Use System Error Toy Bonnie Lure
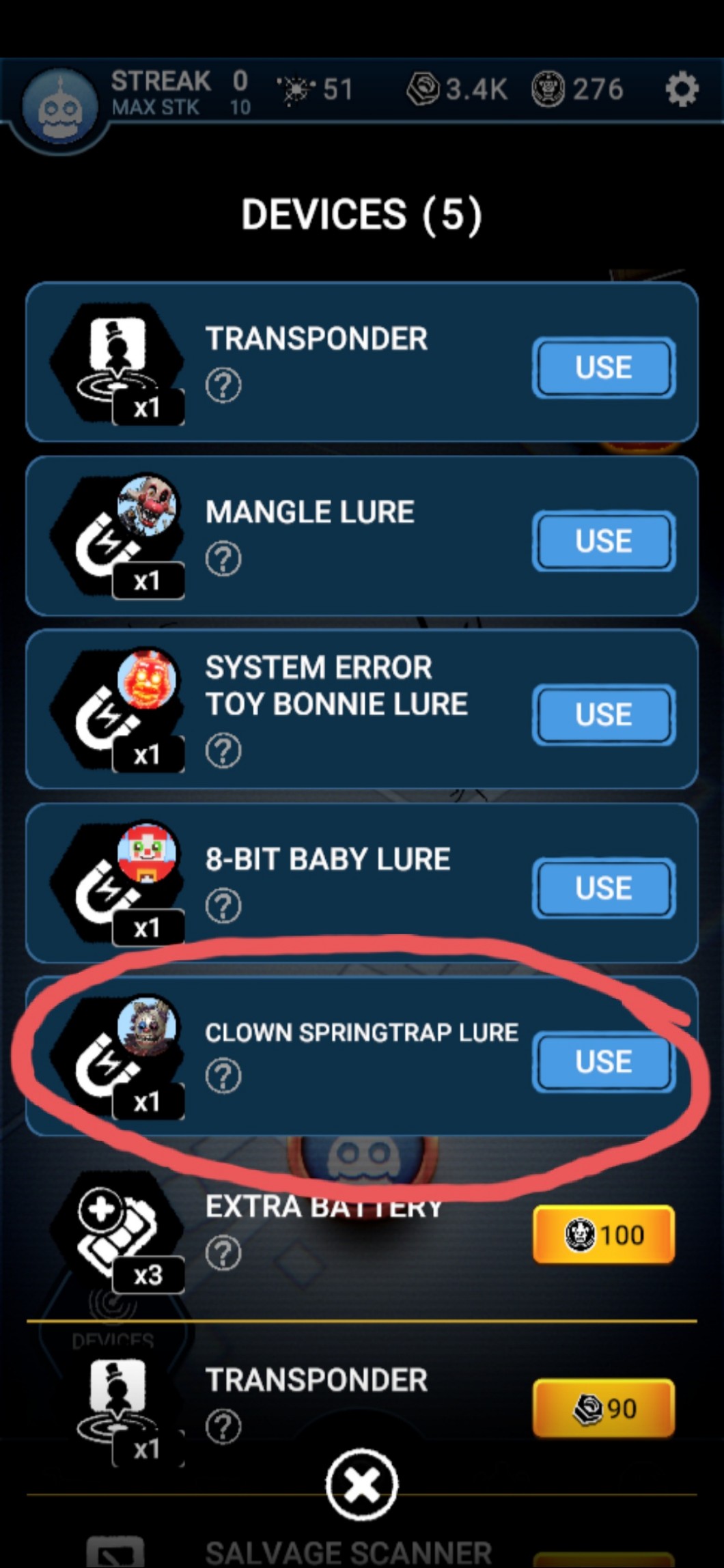724x1568 pixels. click(604, 714)
